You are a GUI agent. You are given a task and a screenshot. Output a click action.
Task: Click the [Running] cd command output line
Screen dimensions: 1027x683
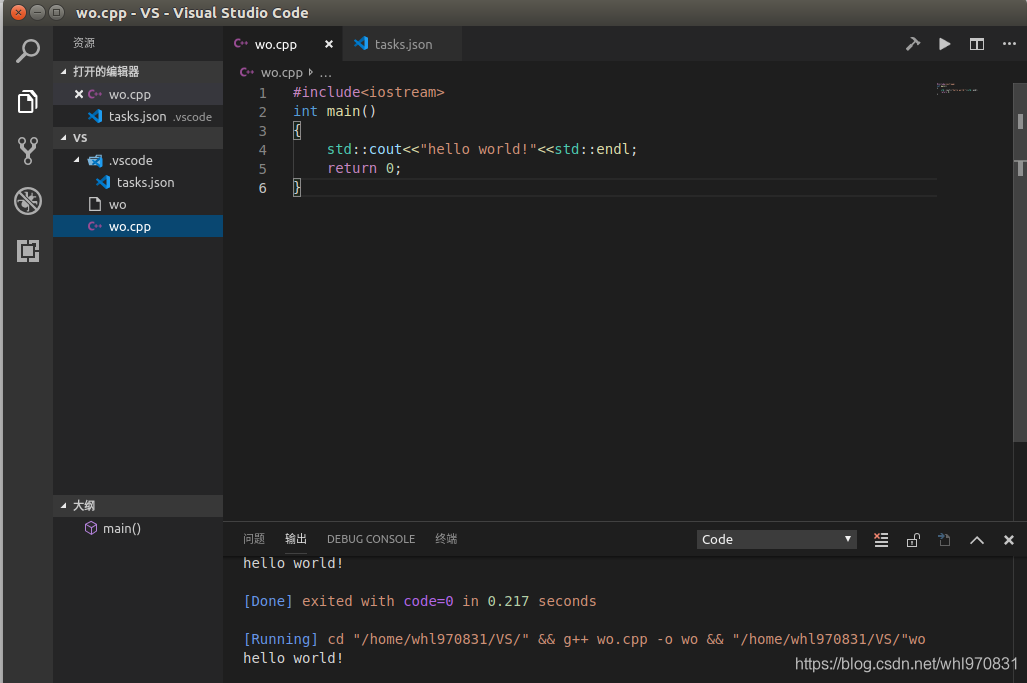[x=584, y=639]
